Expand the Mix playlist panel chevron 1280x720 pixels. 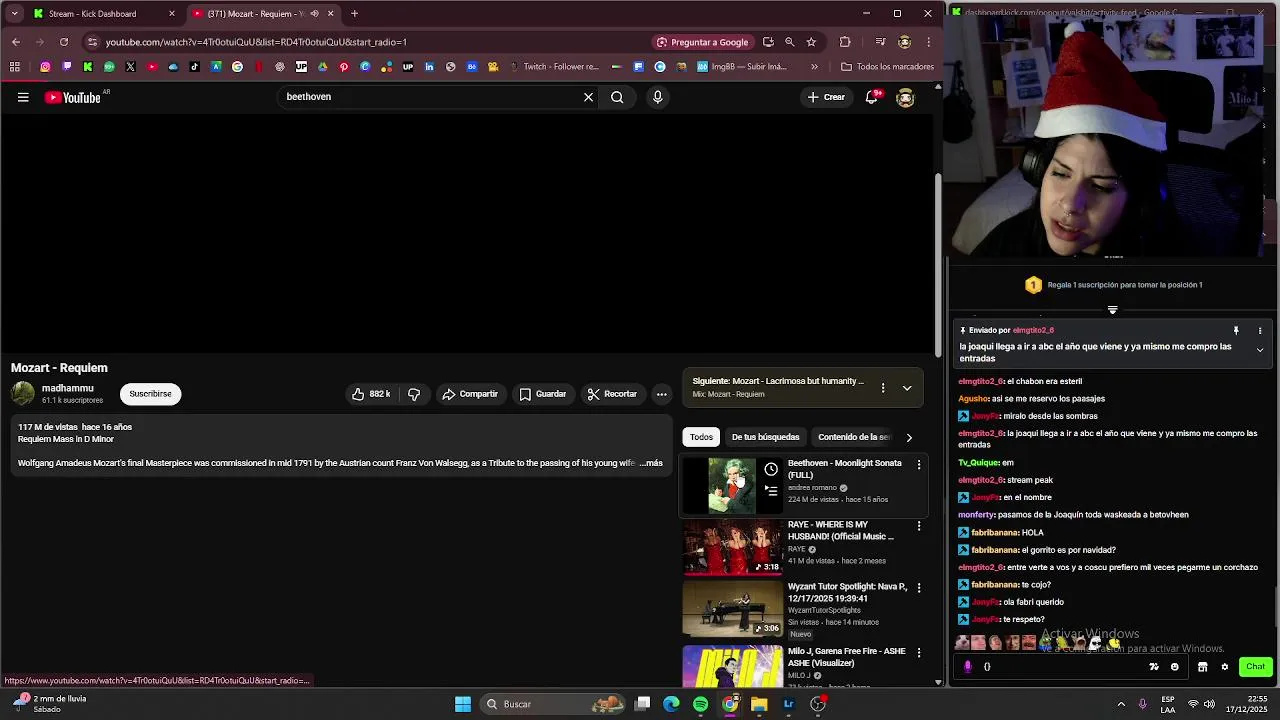pyautogui.click(x=907, y=388)
